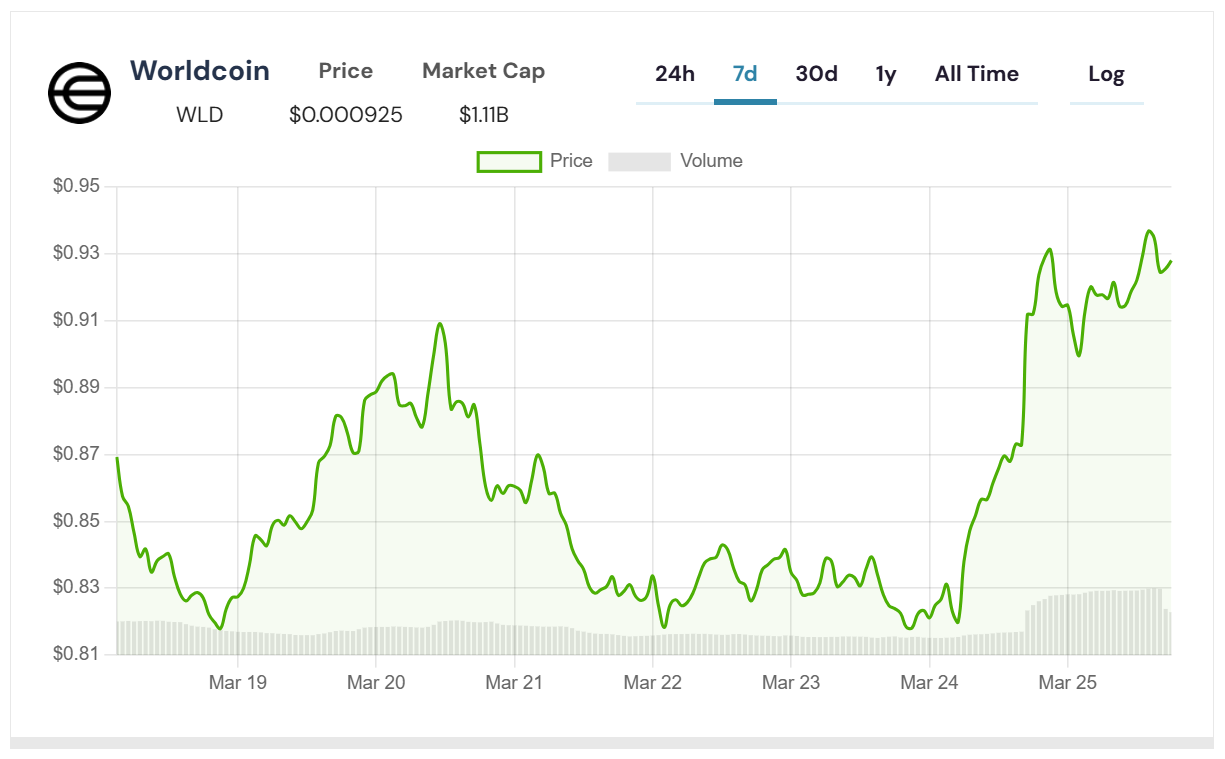Click the $0.95 y-axis label

click(x=76, y=187)
